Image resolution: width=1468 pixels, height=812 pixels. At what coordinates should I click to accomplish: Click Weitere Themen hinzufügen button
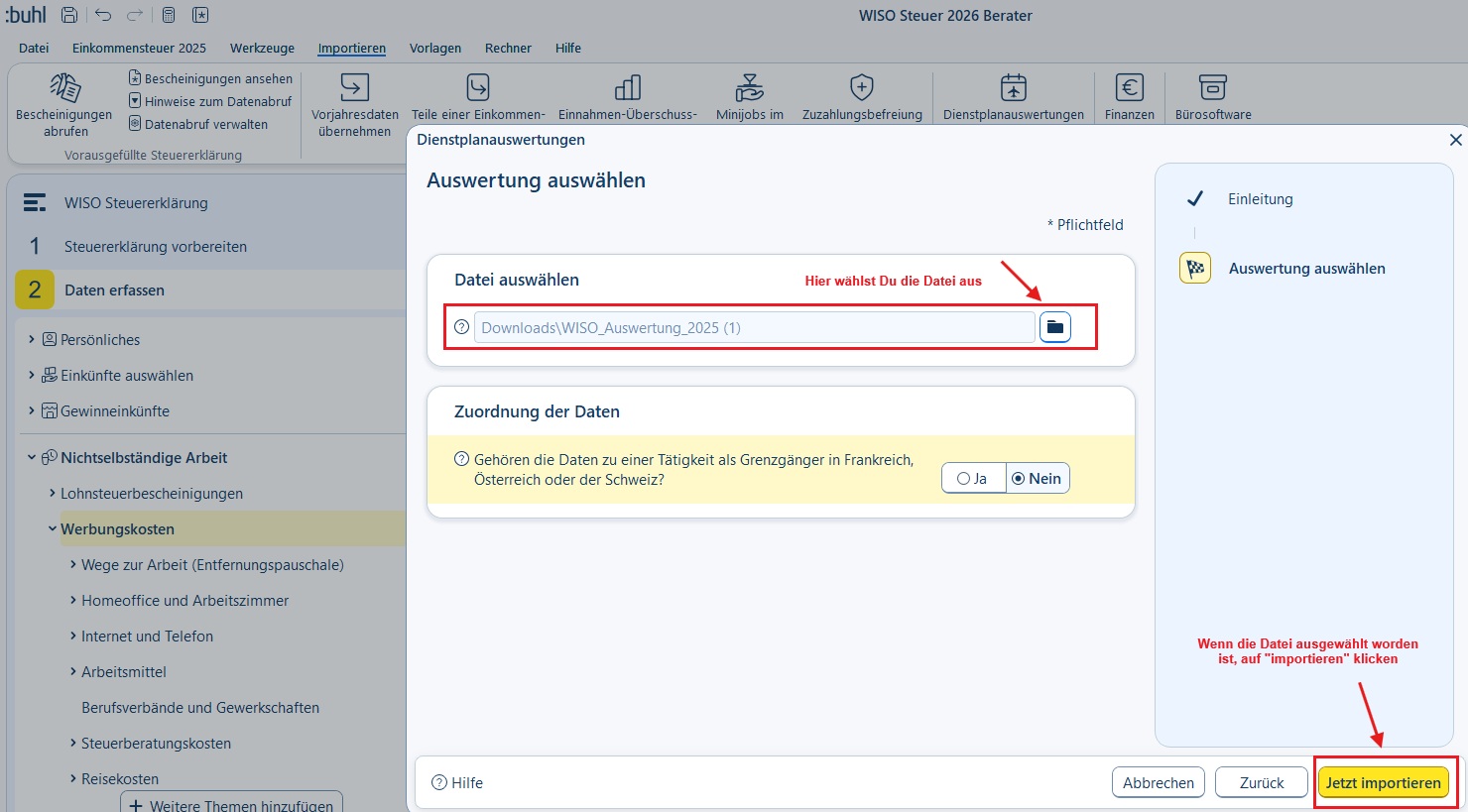point(232,801)
